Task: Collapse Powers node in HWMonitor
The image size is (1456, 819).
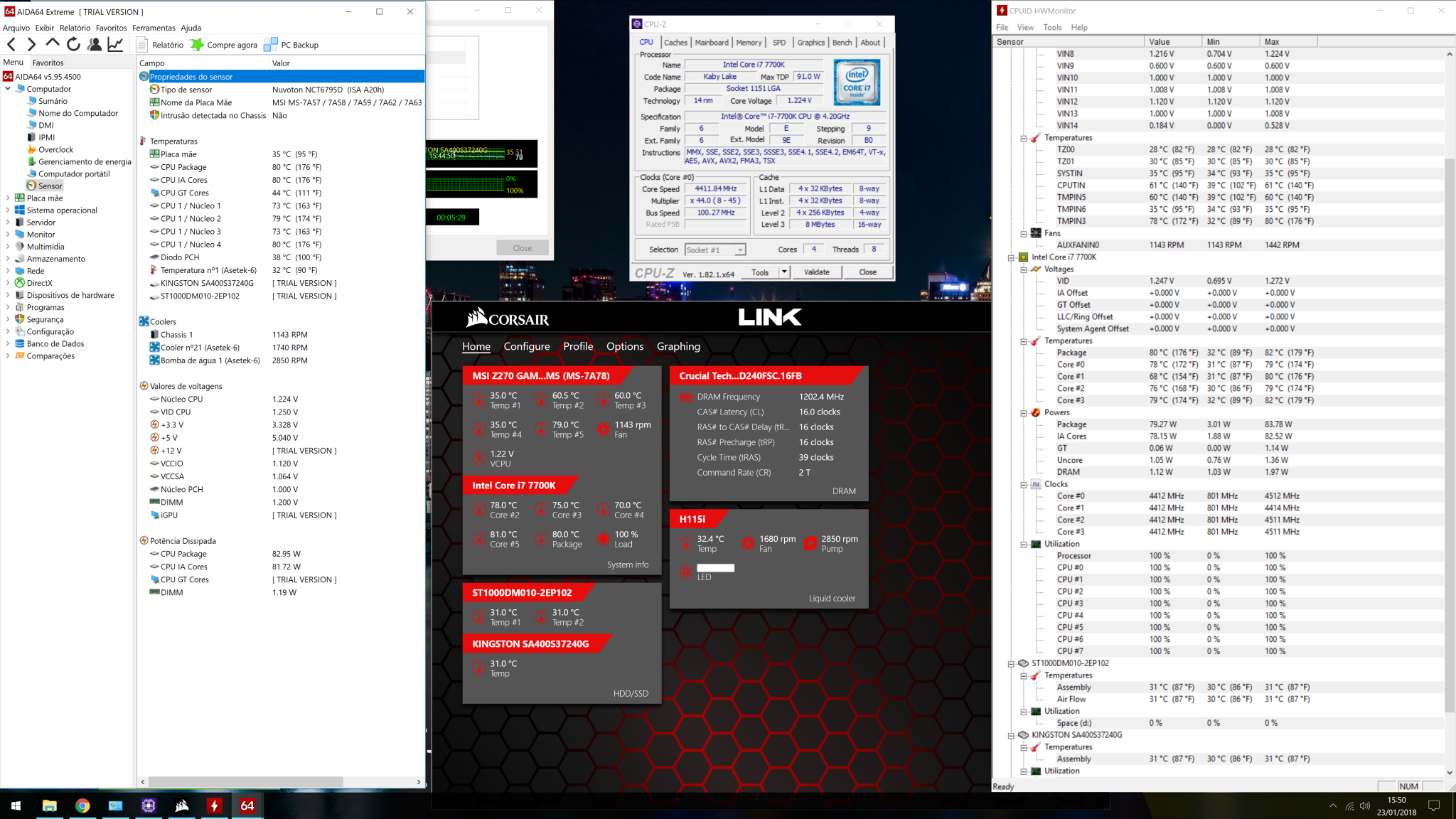Action: click(1024, 413)
